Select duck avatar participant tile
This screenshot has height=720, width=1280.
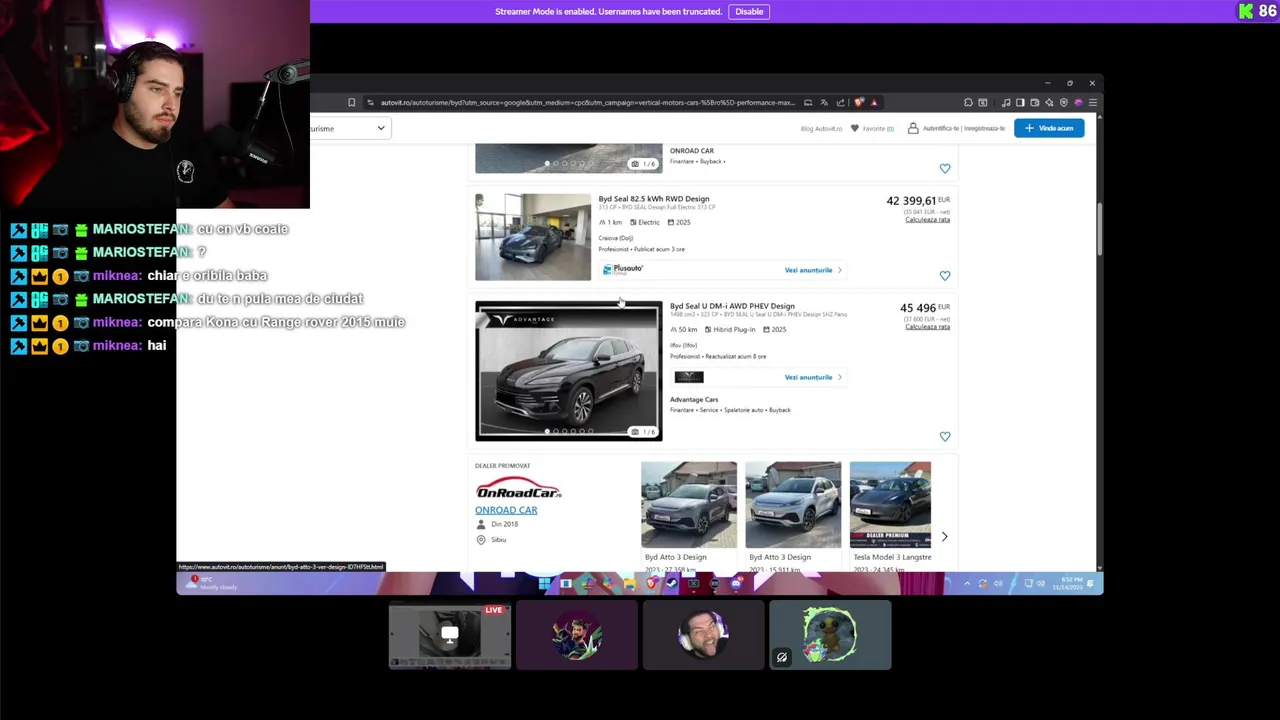[x=830, y=635]
